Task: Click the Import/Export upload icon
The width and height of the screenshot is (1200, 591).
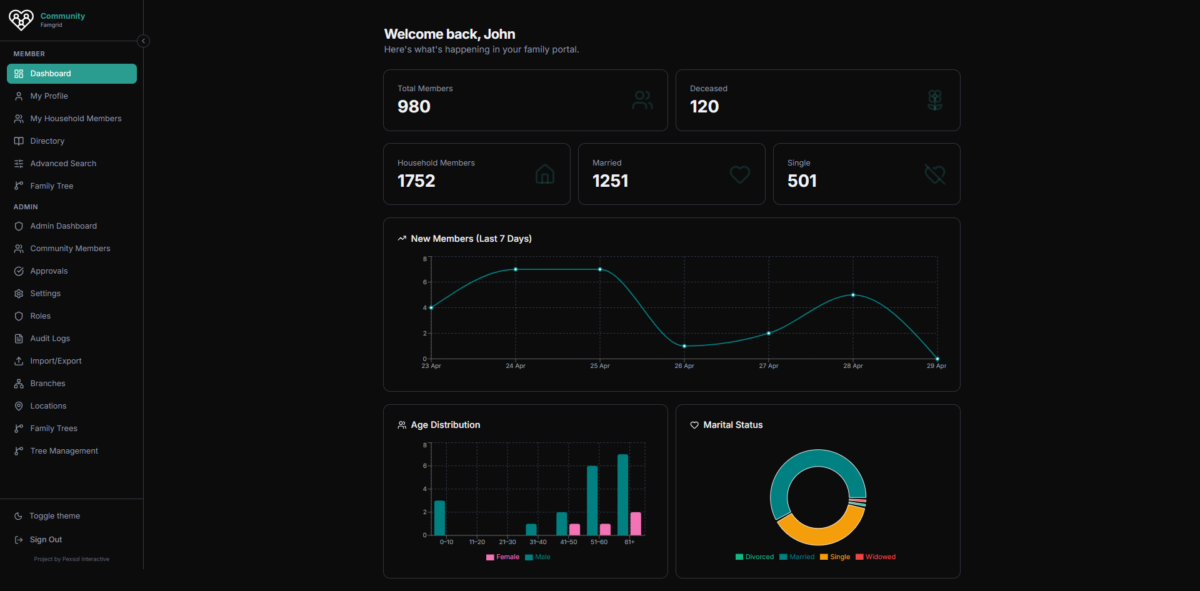Action: 19,361
